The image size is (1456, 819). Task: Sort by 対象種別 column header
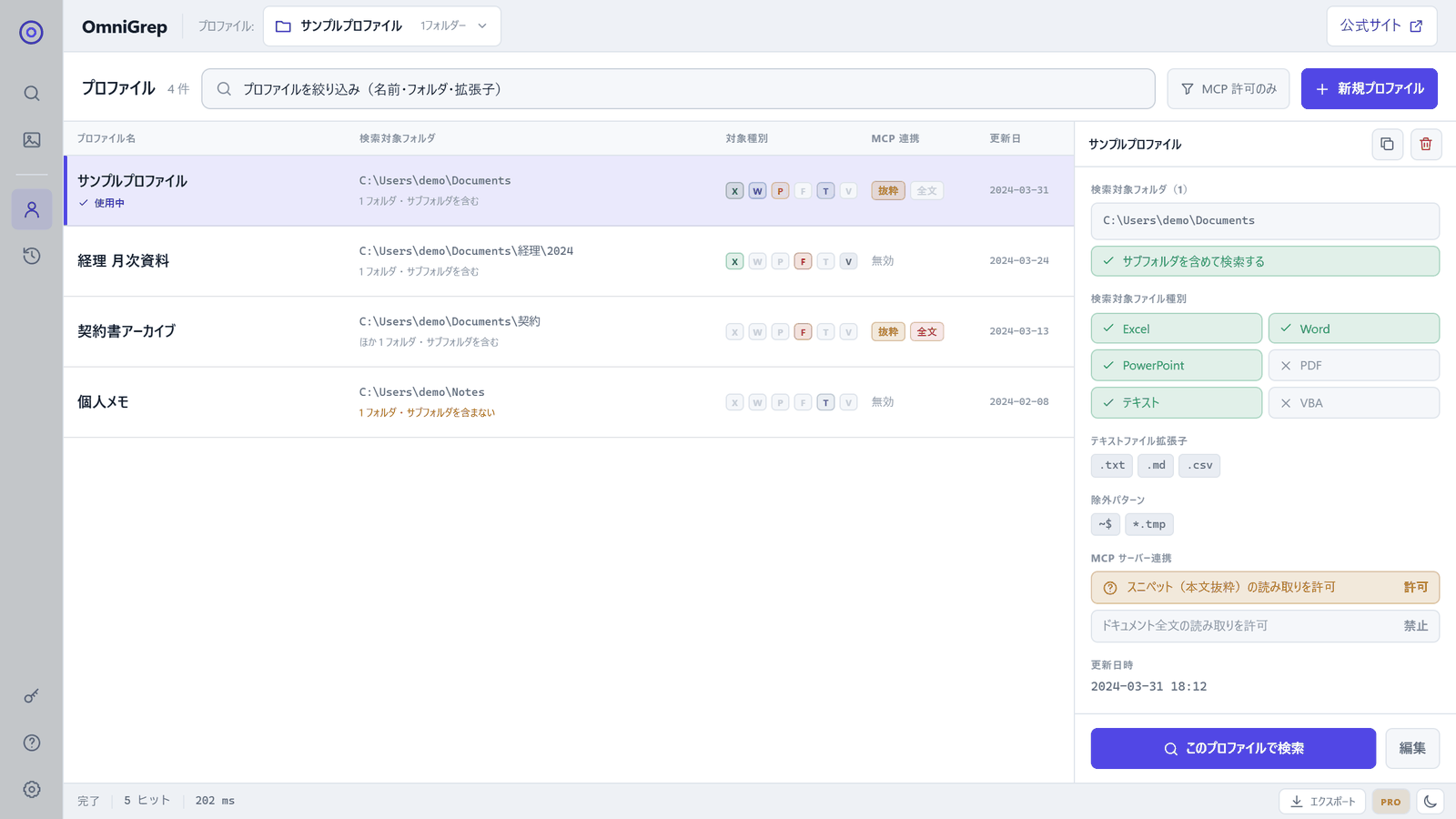pos(747,138)
